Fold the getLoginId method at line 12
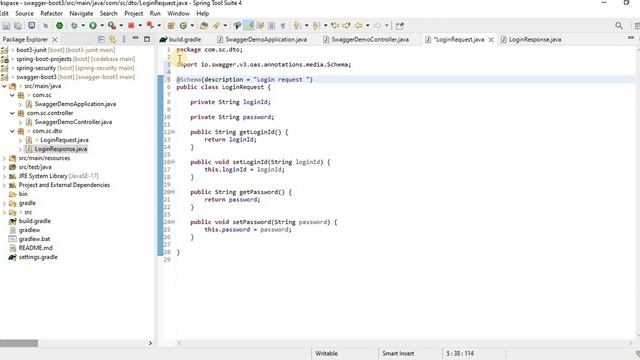Viewport: 640px width, 360px height. coord(173,132)
